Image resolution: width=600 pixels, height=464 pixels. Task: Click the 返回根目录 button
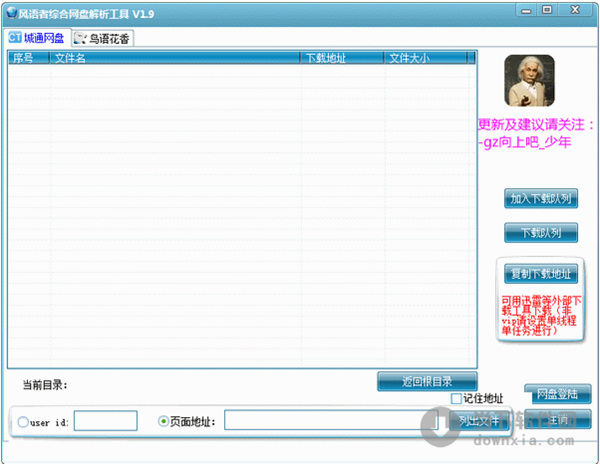pos(427,381)
